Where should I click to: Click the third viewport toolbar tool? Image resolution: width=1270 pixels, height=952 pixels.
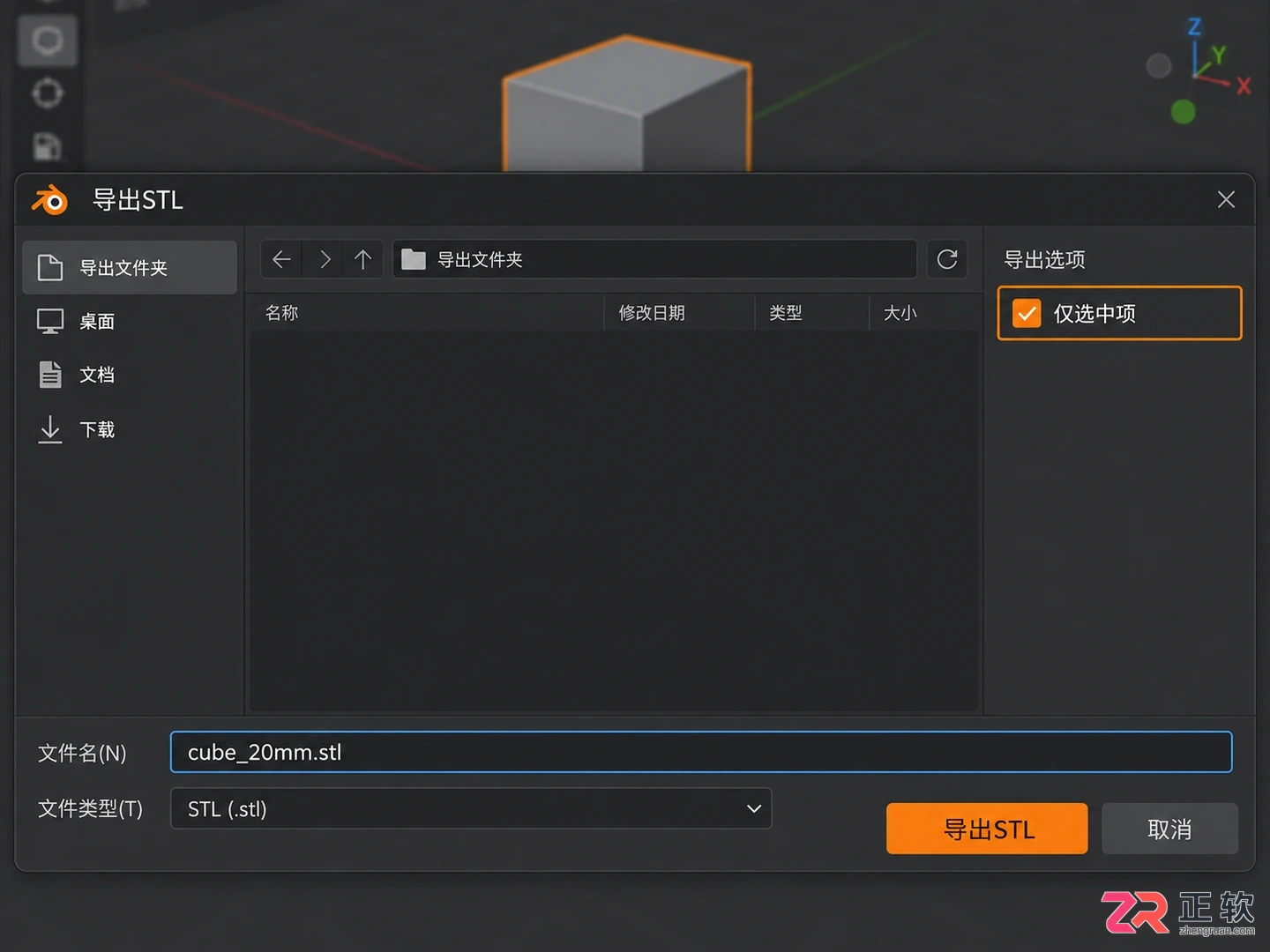pyautogui.click(x=48, y=145)
